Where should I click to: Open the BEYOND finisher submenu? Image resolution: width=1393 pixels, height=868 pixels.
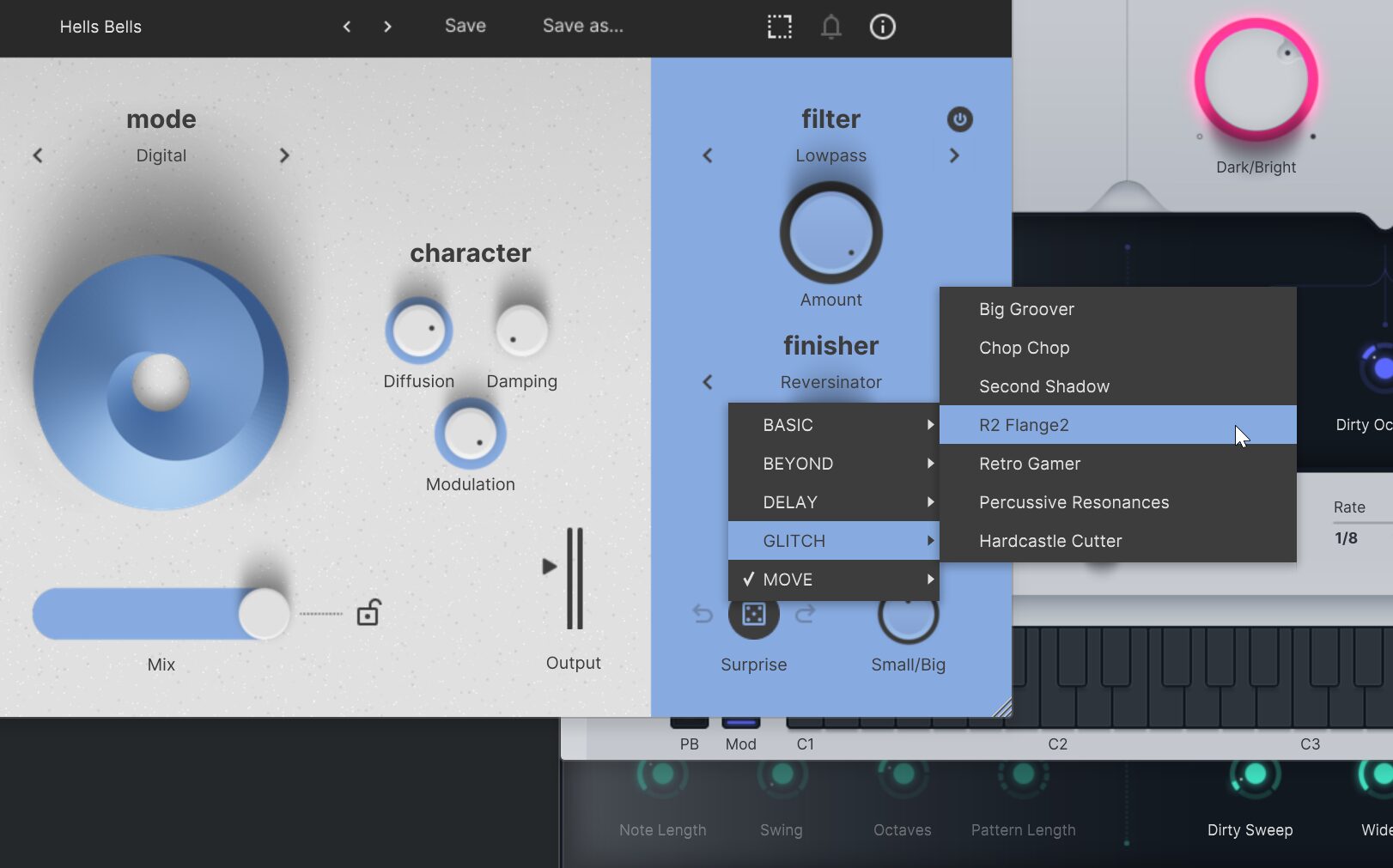[x=834, y=464]
